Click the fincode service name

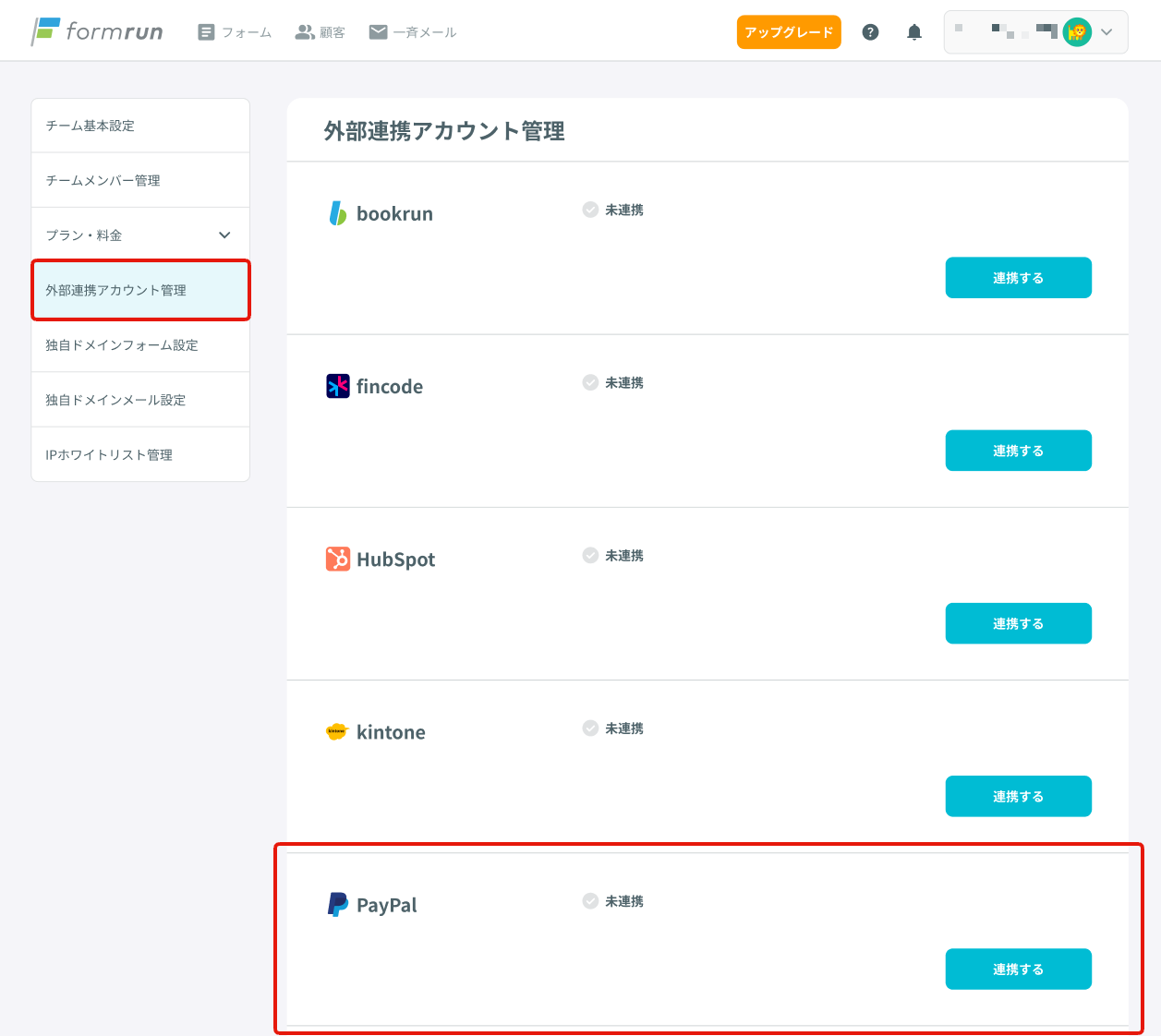390,386
